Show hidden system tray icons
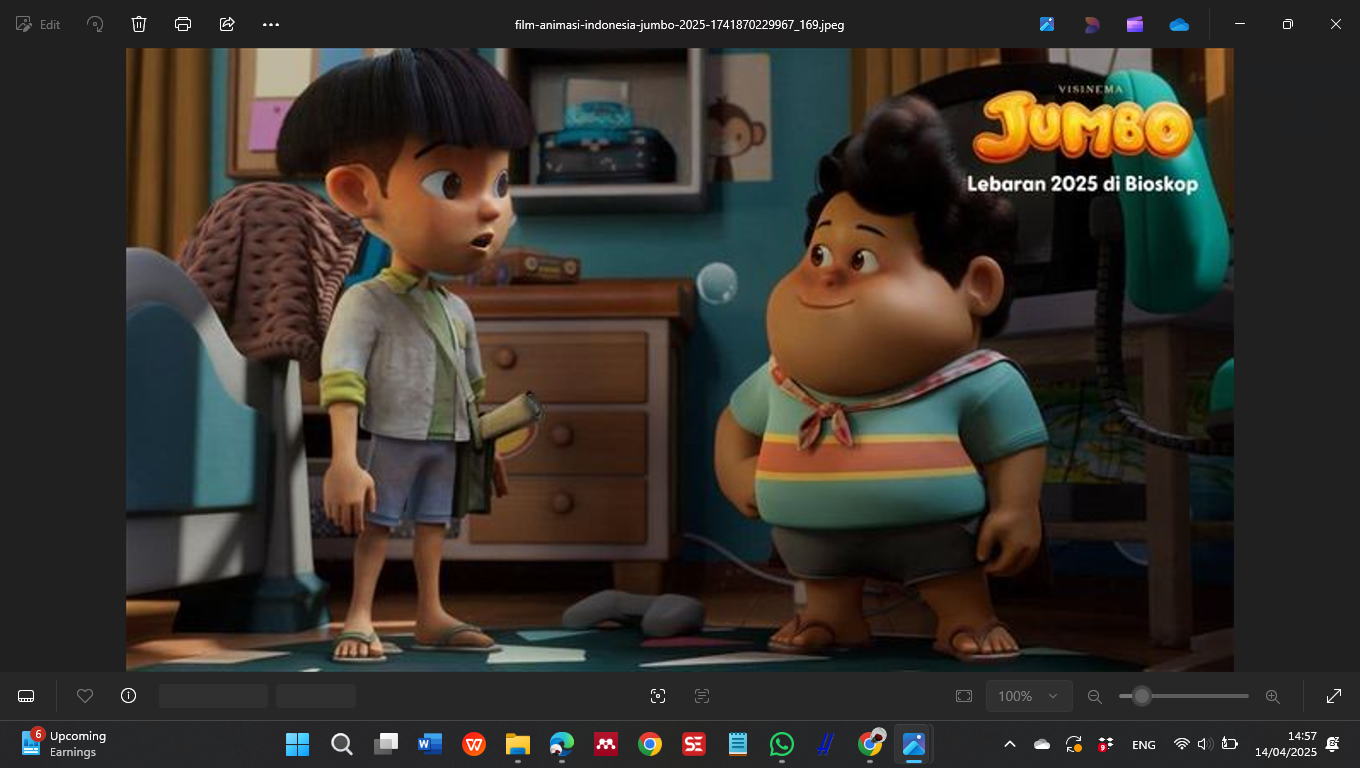1360x768 pixels. 1009,744
